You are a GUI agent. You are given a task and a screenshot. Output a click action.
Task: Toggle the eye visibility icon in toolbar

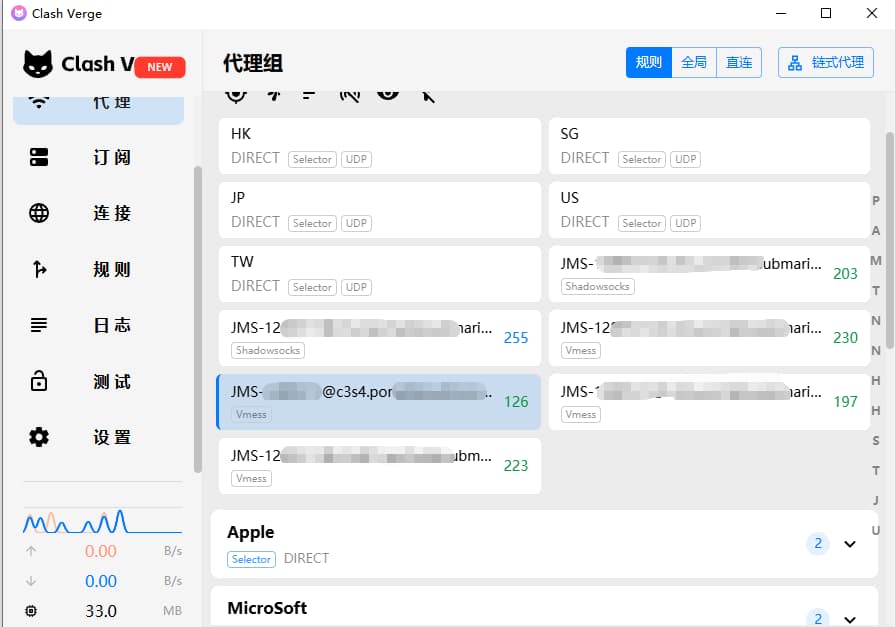[388, 95]
